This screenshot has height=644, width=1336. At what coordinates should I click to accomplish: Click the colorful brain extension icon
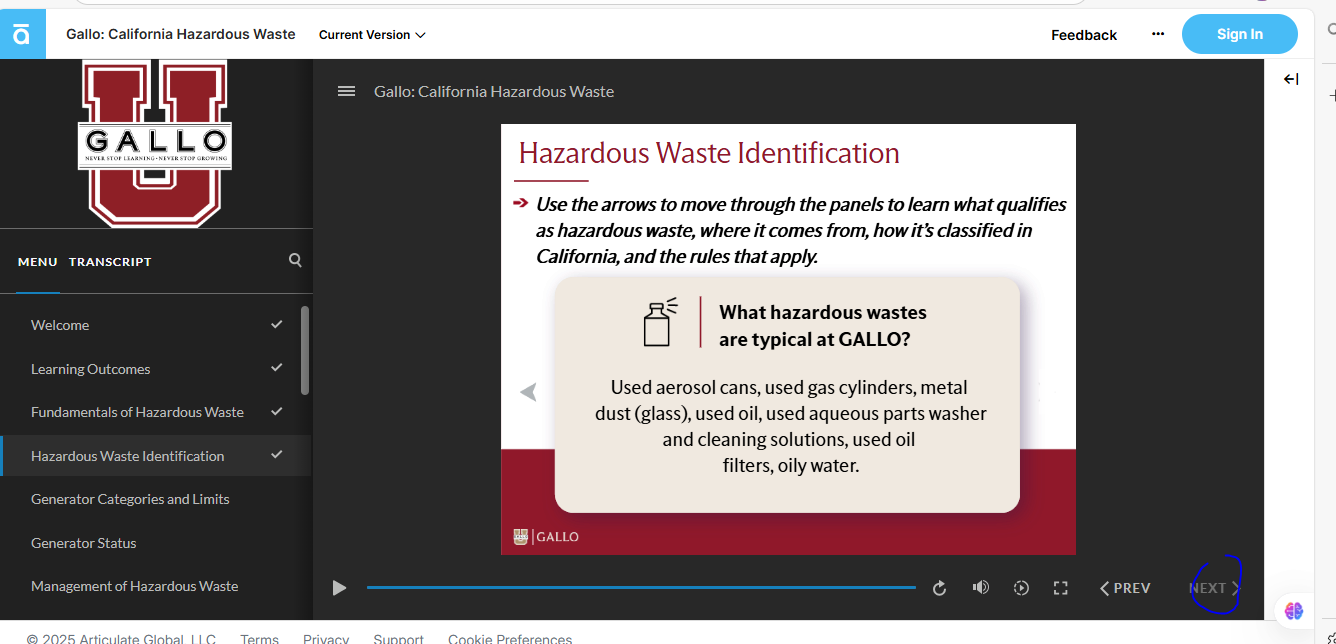click(x=1294, y=610)
